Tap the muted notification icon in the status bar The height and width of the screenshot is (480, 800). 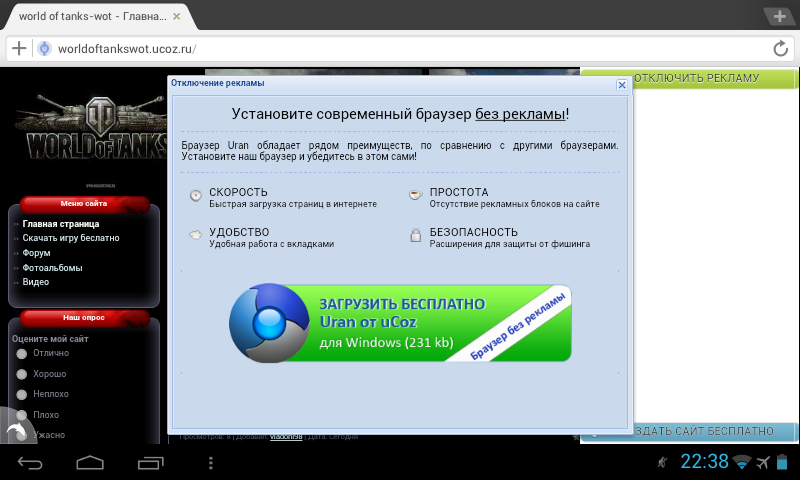[x=662, y=463]
